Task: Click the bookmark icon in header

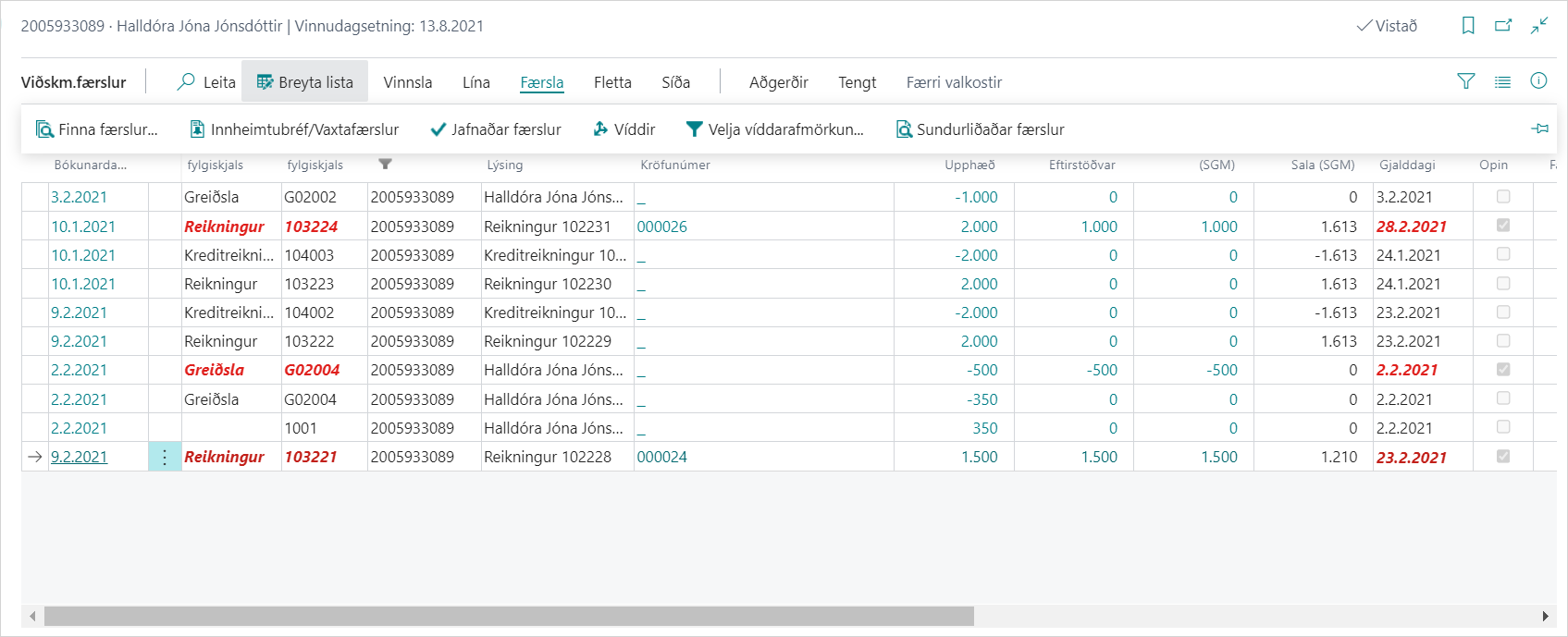Action: tap(1468, 26)
